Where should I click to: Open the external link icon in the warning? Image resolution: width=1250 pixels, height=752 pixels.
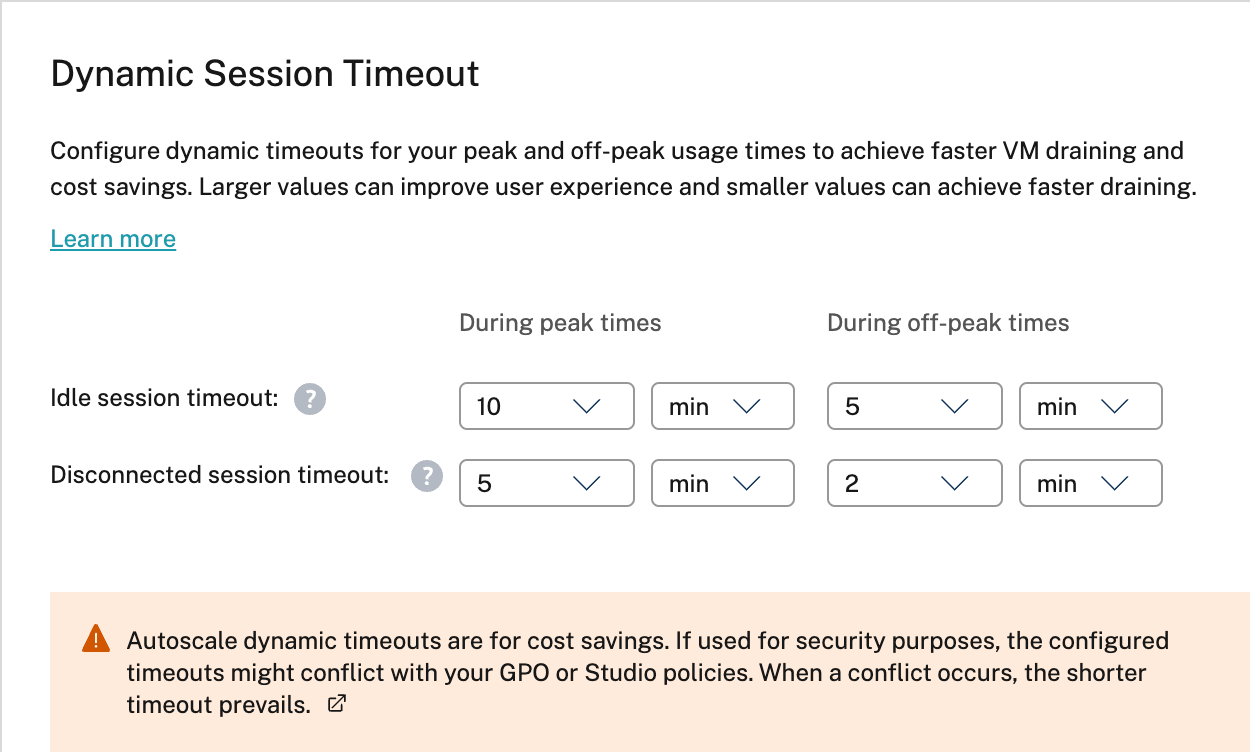point(337,704)
